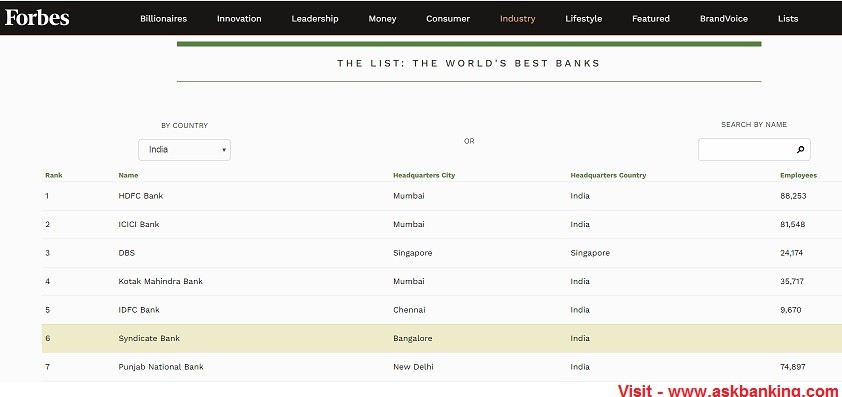Select the Kotak Mahindra Bank name

point(161,281)
